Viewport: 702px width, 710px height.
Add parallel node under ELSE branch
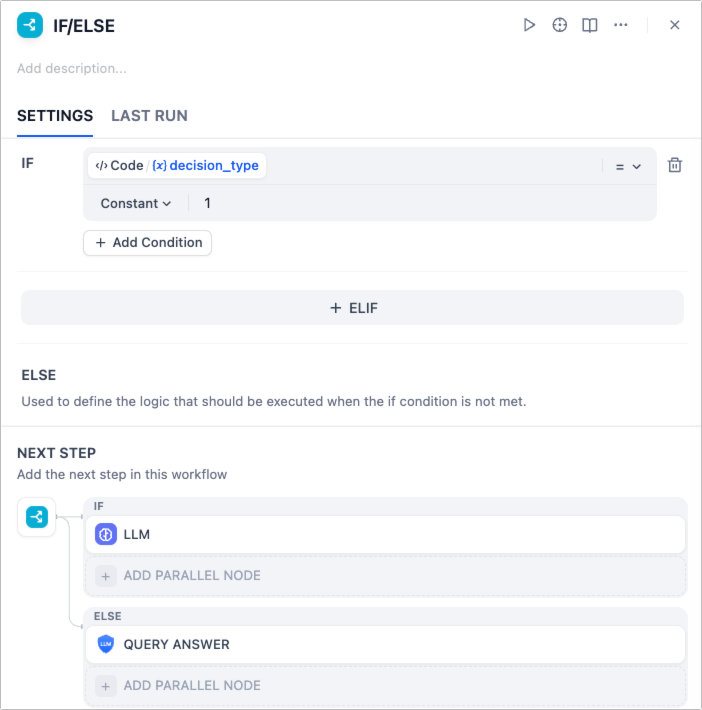click(180, 686)
